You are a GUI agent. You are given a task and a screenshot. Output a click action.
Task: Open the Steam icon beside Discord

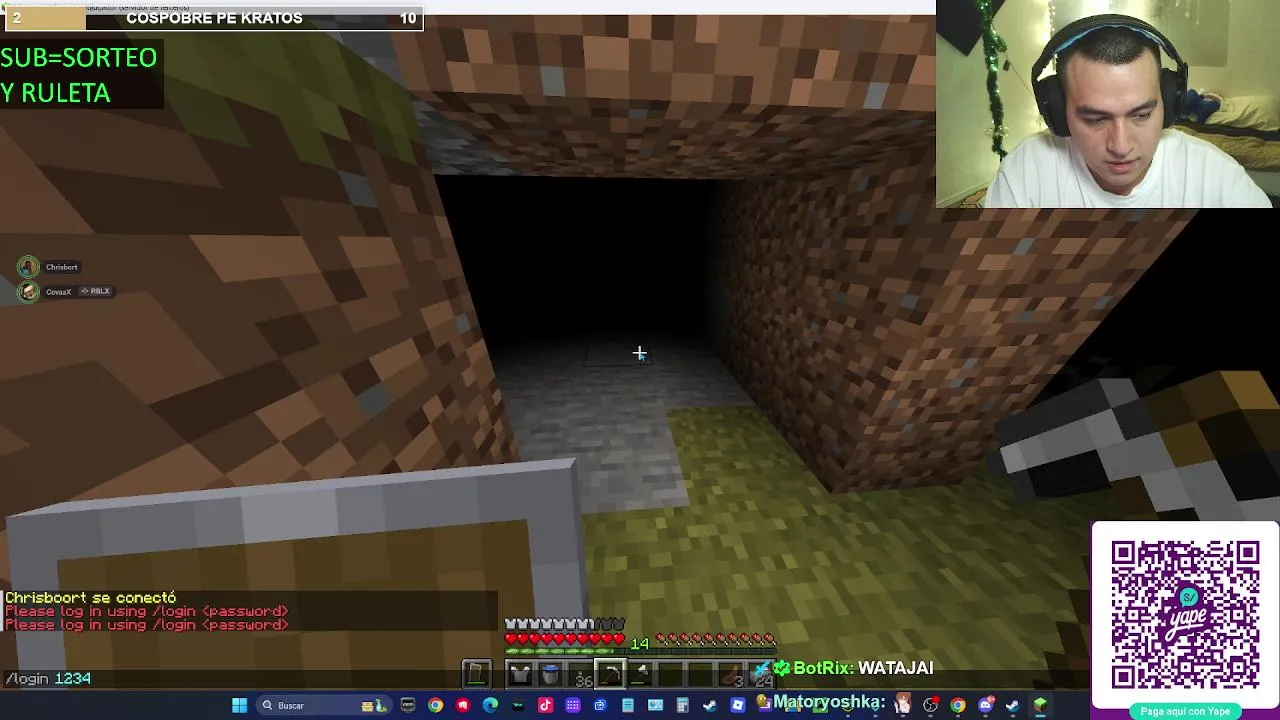click(x=1012, y=705)
